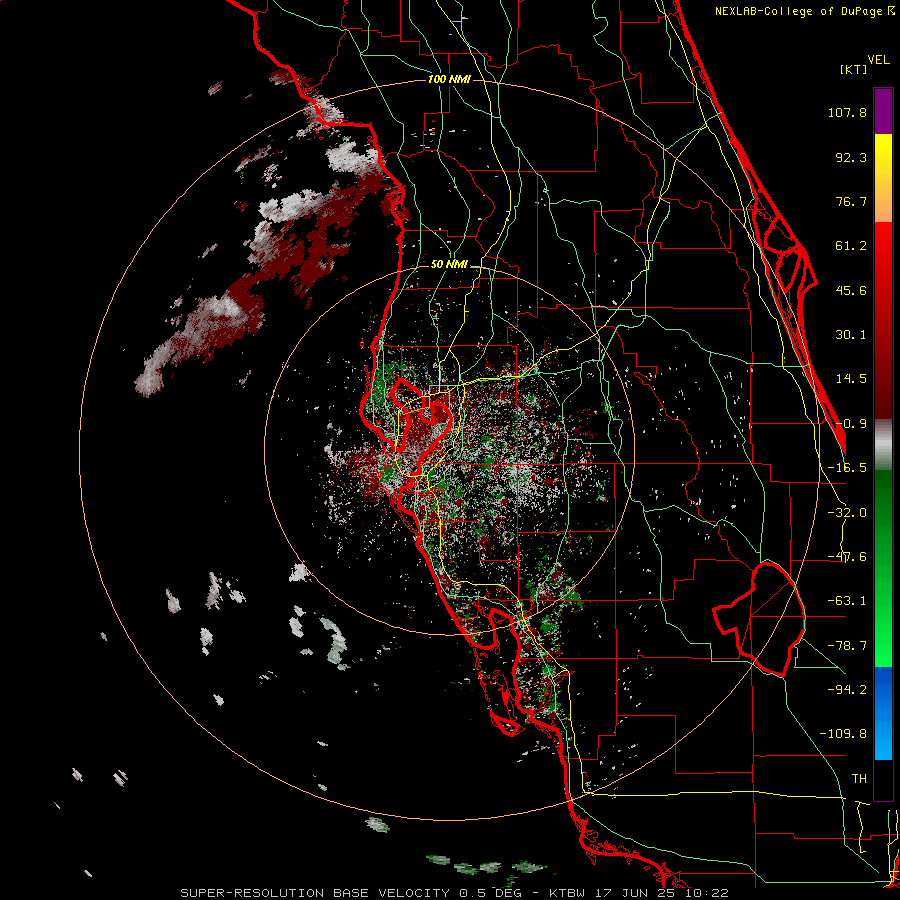Pick the blue segment of velocity color bar

(x=883, y=713)
